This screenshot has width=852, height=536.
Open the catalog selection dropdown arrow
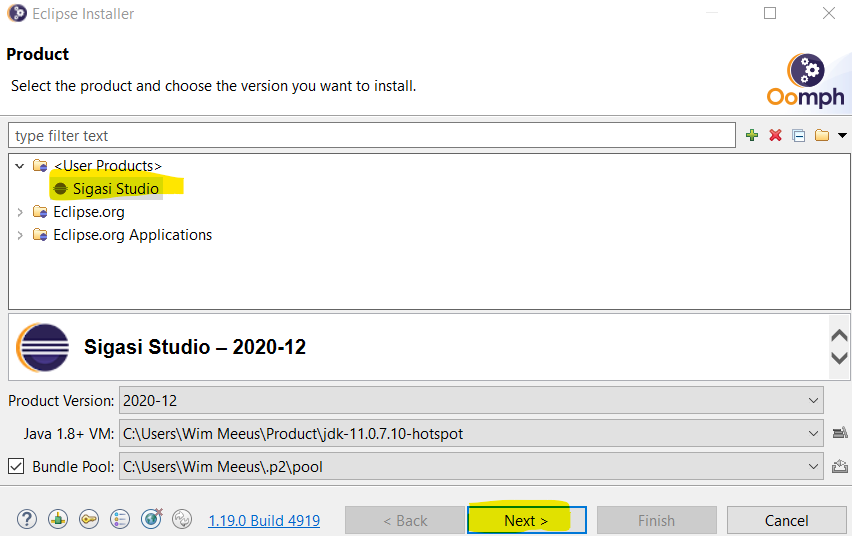pyautogui.click(x=842, y=135)
